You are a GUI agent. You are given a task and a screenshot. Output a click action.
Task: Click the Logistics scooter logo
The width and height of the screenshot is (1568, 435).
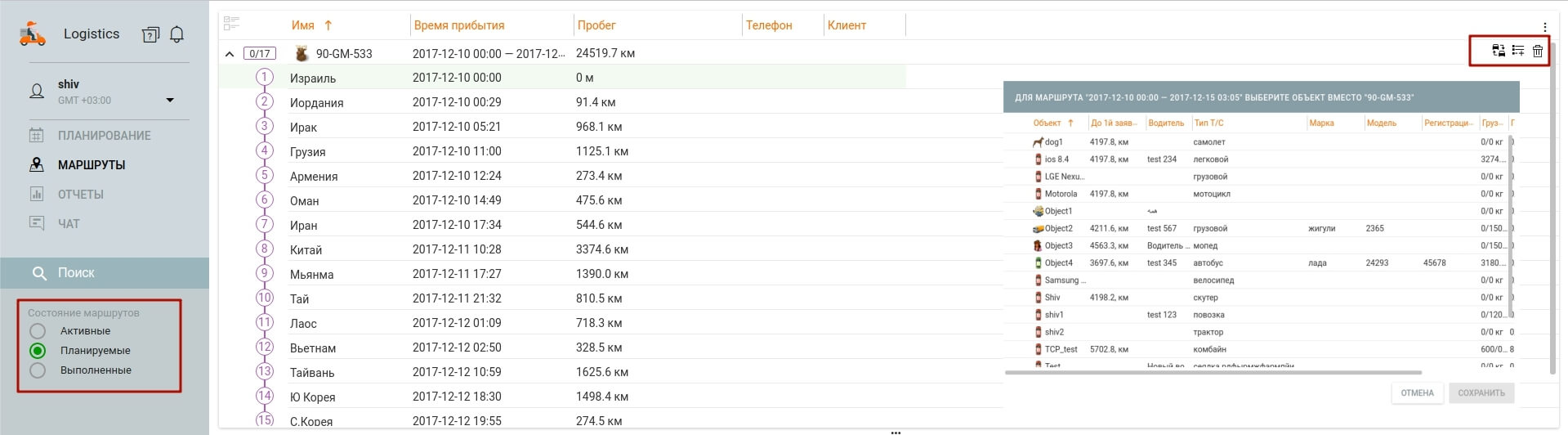[x=33, y=34]
